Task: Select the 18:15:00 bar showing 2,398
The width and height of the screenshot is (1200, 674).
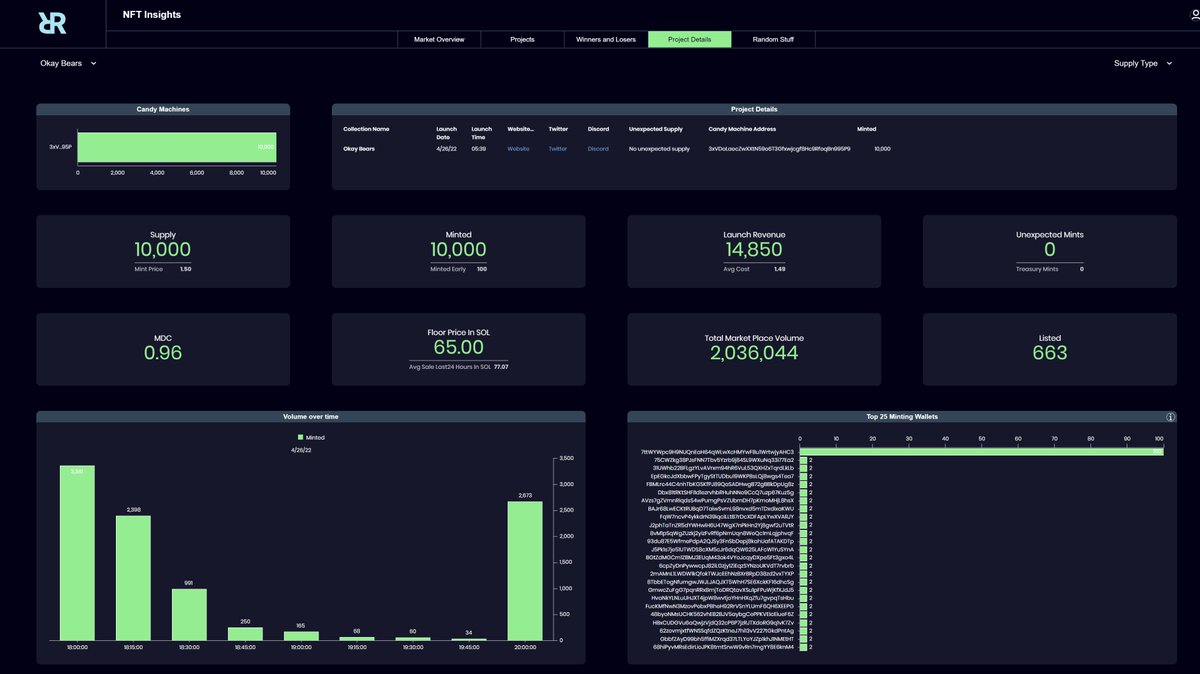Action: pyautogui.click(x=133, y=578)
